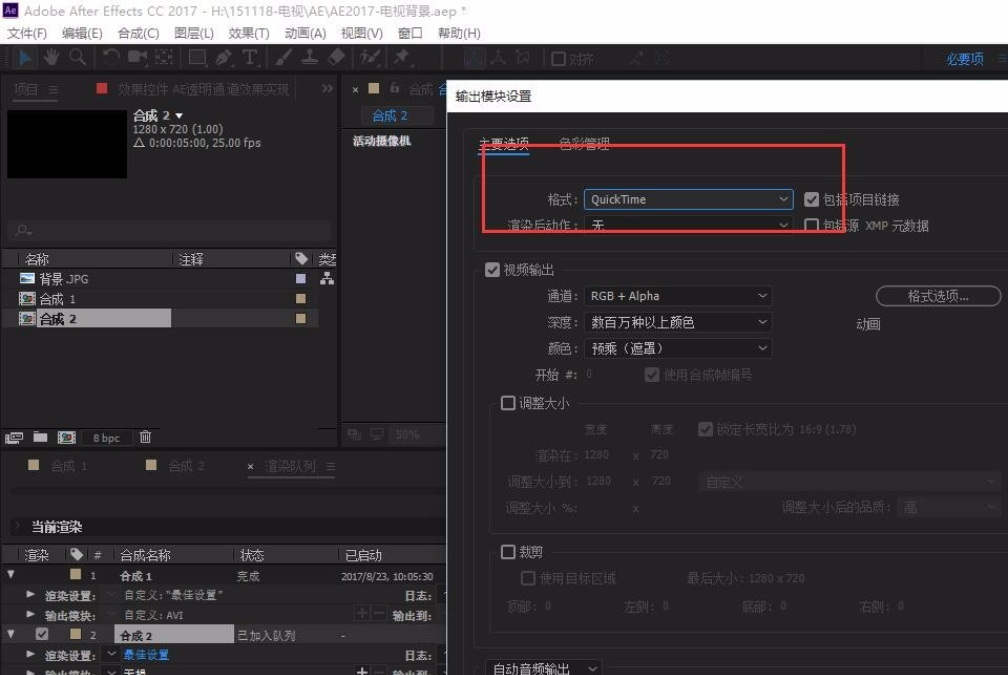Open the 文件(F) menu

(27, 33)
